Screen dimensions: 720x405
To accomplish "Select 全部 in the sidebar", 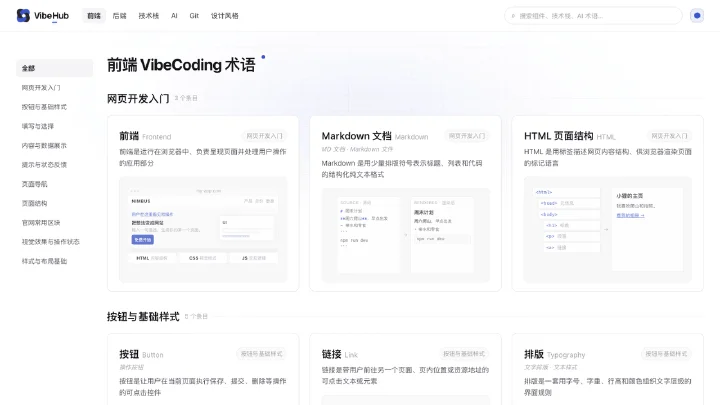I will (x=54, y=68).
